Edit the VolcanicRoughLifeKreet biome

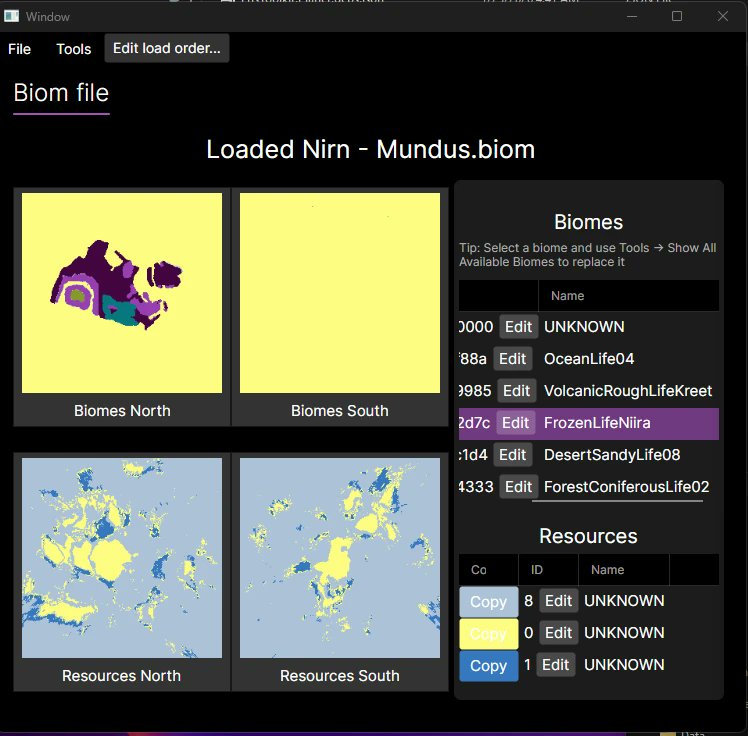(x=516, y=391)
